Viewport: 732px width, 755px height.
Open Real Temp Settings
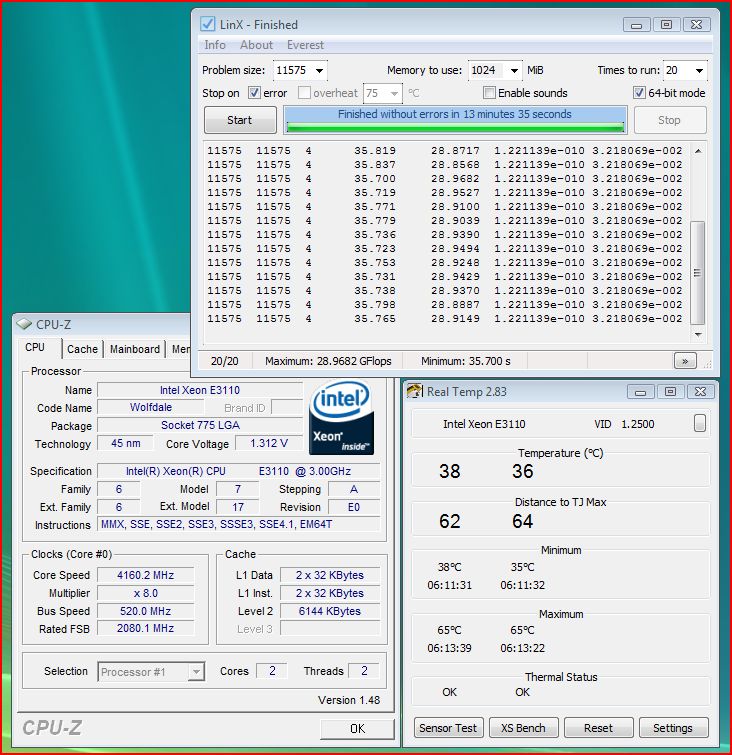[x=673, y=728]
